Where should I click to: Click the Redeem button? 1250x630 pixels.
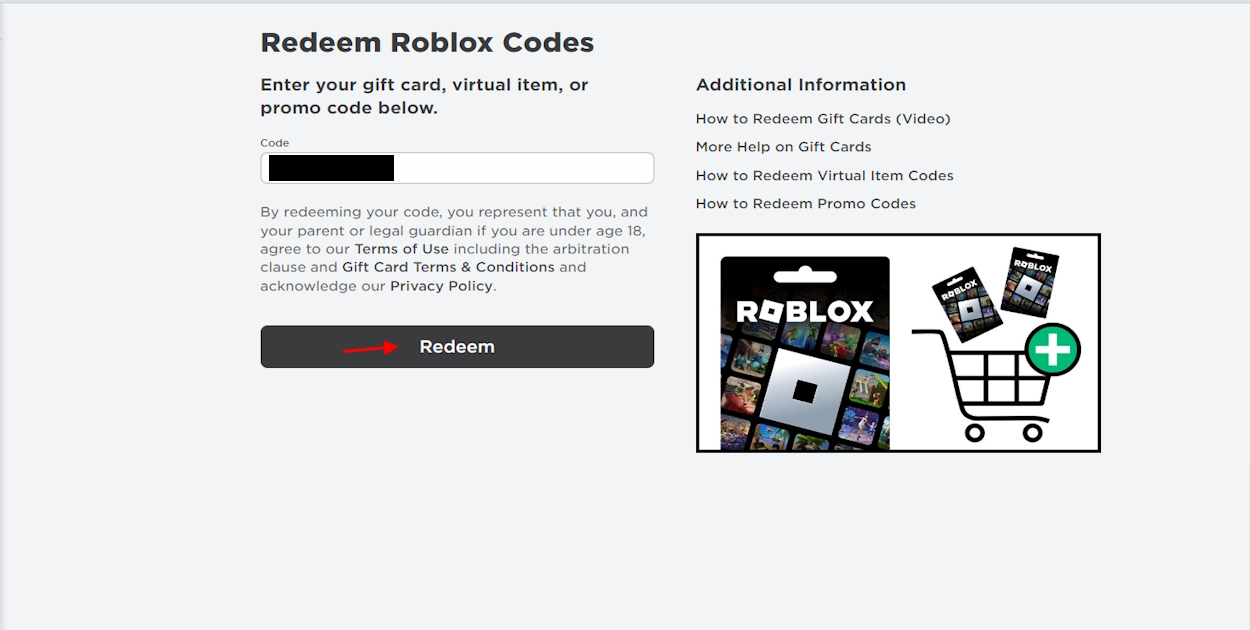click(457, 346)
